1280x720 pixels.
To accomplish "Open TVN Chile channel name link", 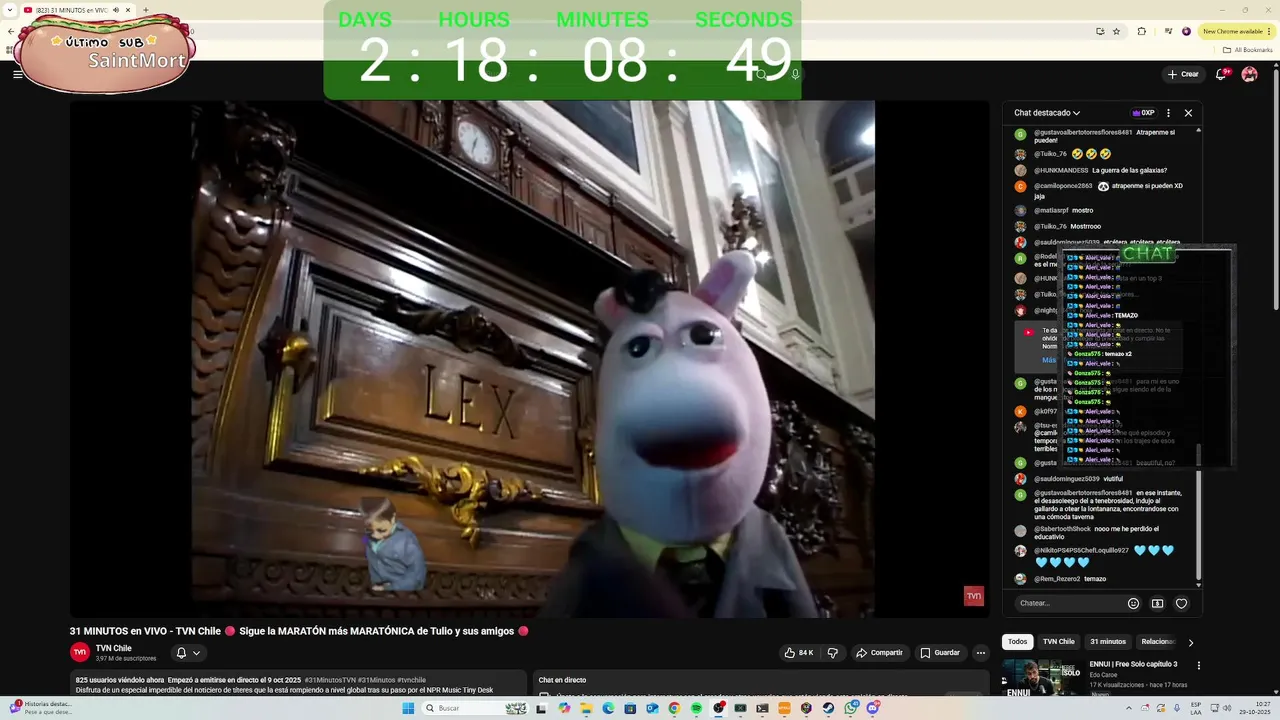I will tap(114, 648).
